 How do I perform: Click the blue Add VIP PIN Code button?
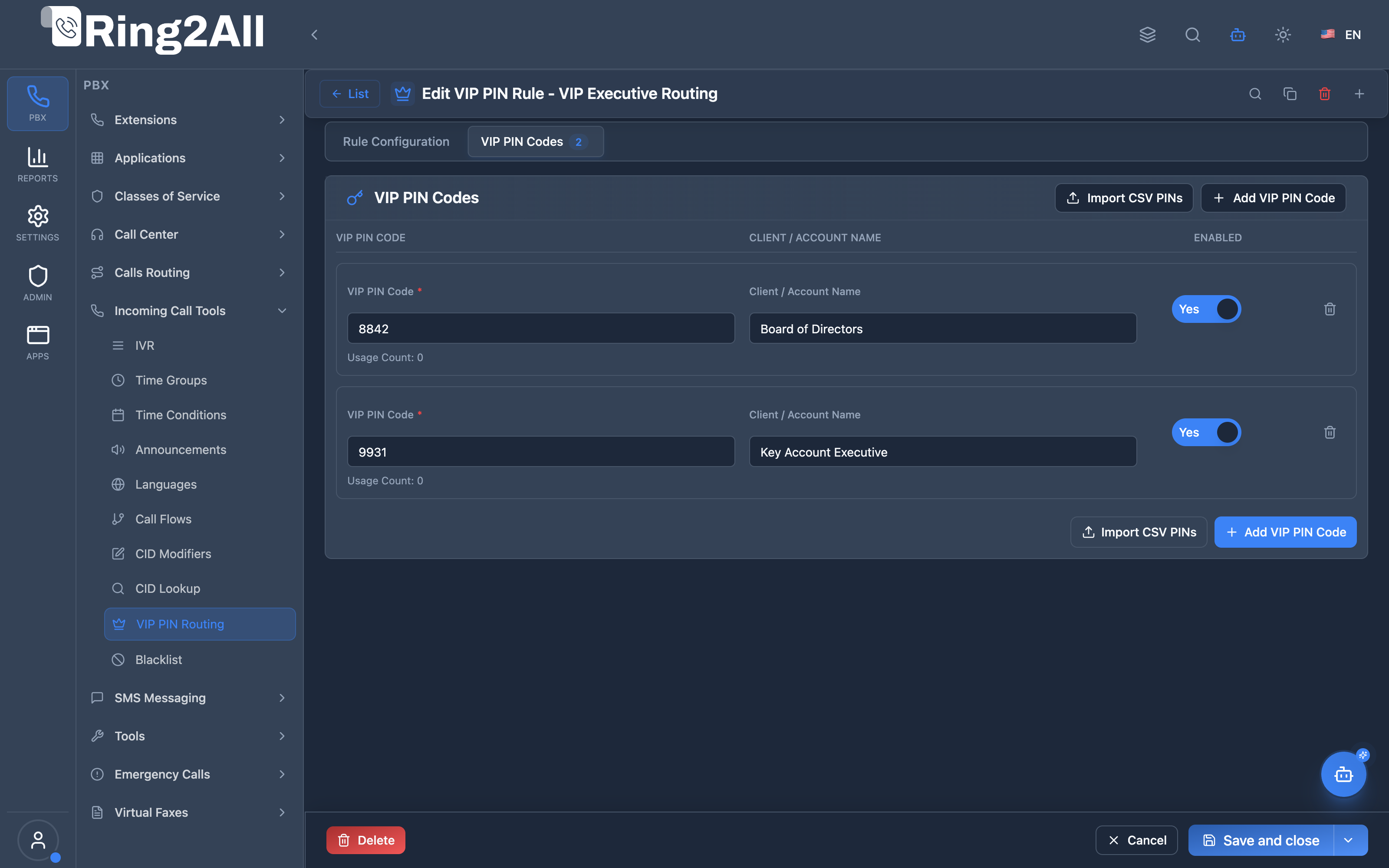[1286, 532]
